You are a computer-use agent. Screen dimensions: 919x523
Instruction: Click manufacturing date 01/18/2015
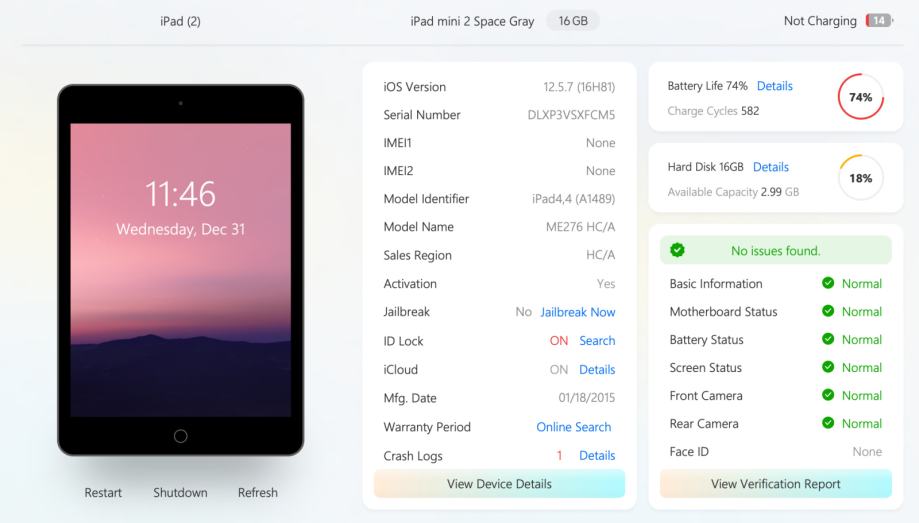tap(587, 398)
